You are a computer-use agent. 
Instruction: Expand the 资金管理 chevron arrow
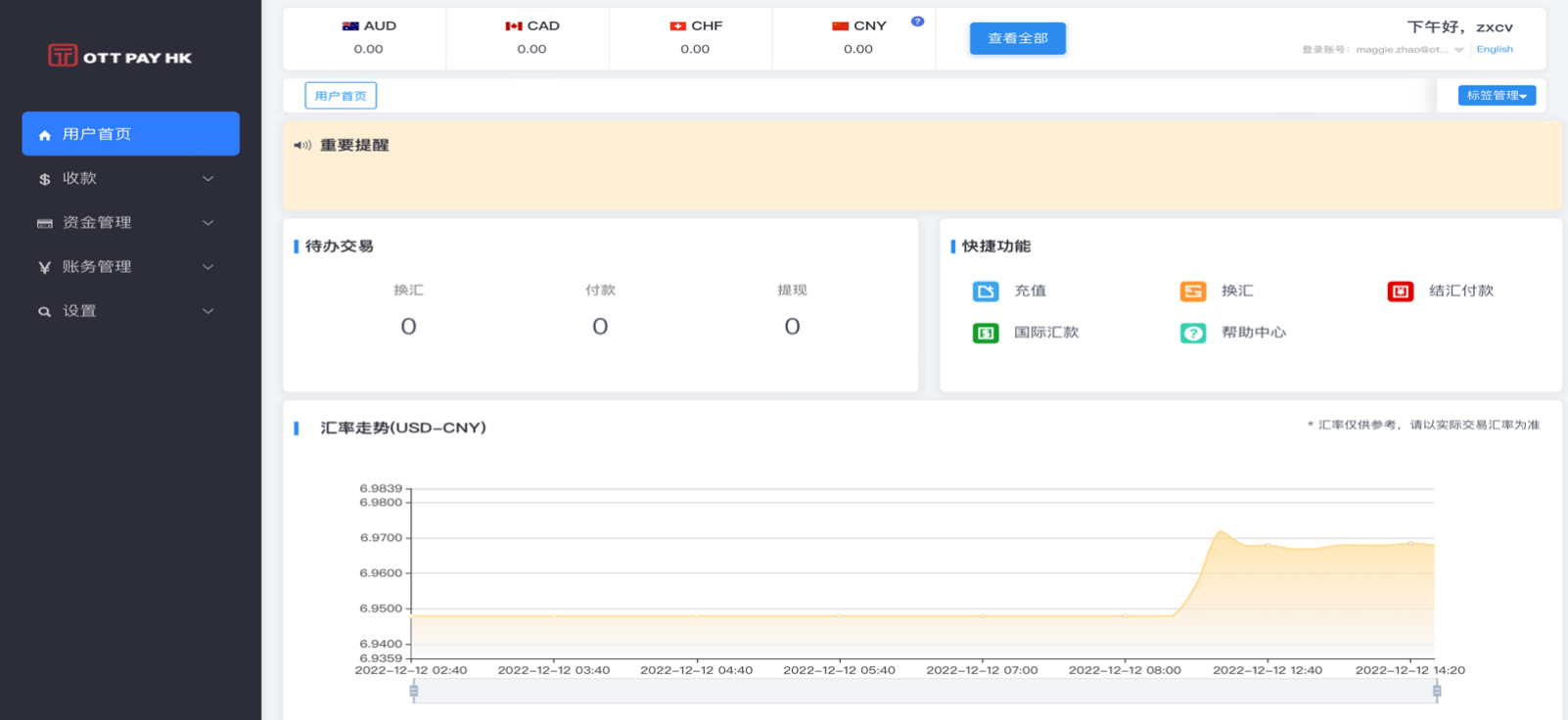(208, 223)
